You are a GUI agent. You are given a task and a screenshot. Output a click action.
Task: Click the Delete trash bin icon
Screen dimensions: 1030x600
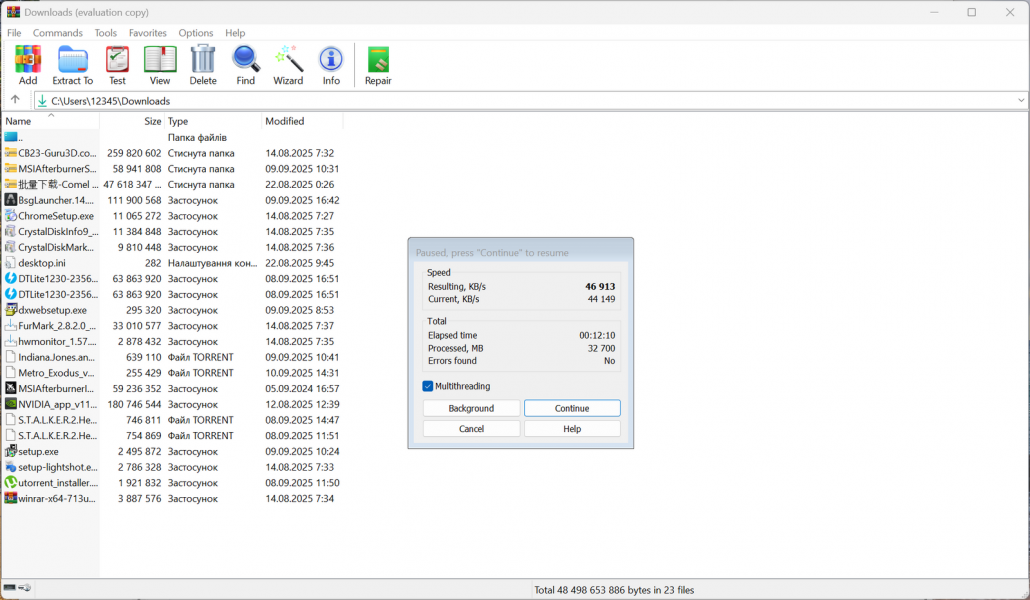pos(203,62)
